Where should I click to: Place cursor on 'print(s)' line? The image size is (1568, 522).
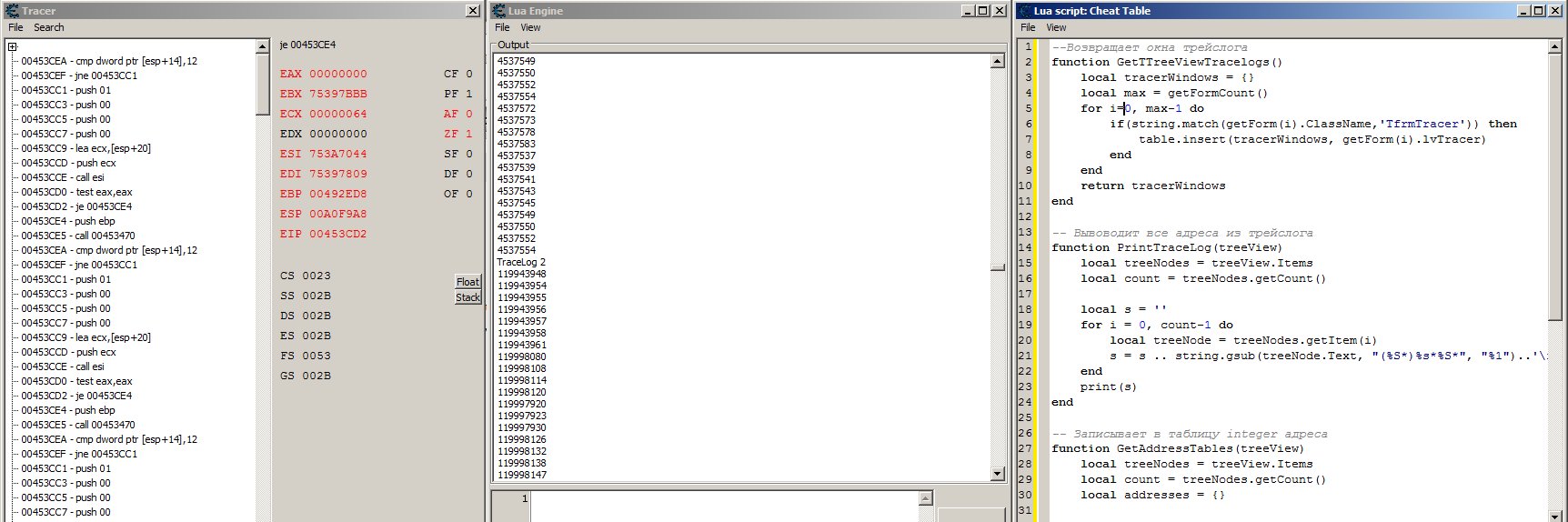click(1109, 386)
